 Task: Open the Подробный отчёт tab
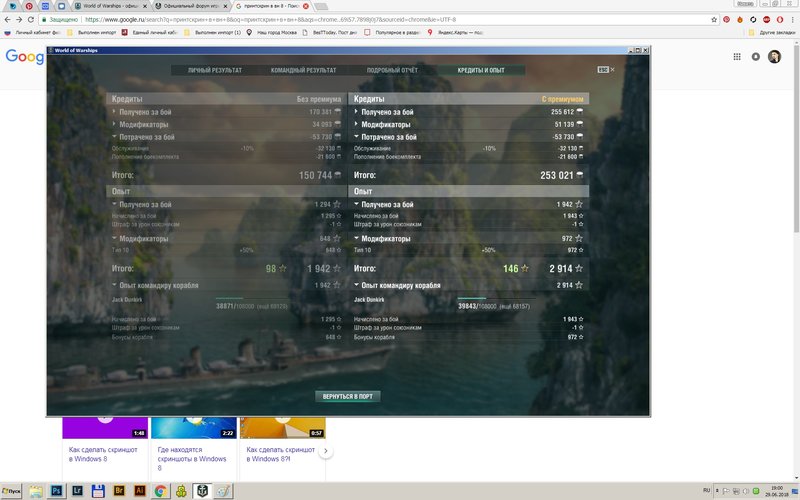(x=392, y=70)
